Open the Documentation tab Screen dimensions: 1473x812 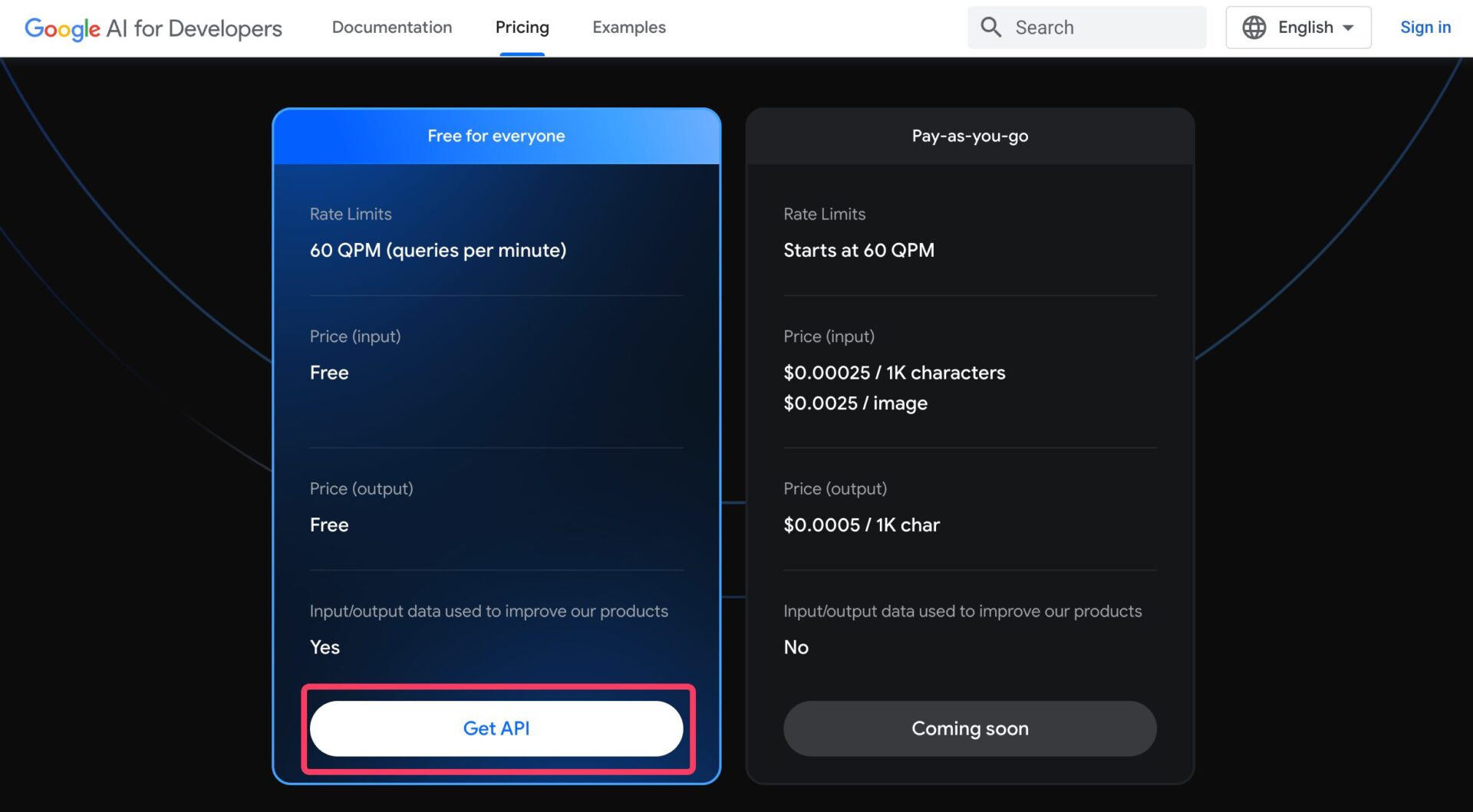(x=391, y=28)
